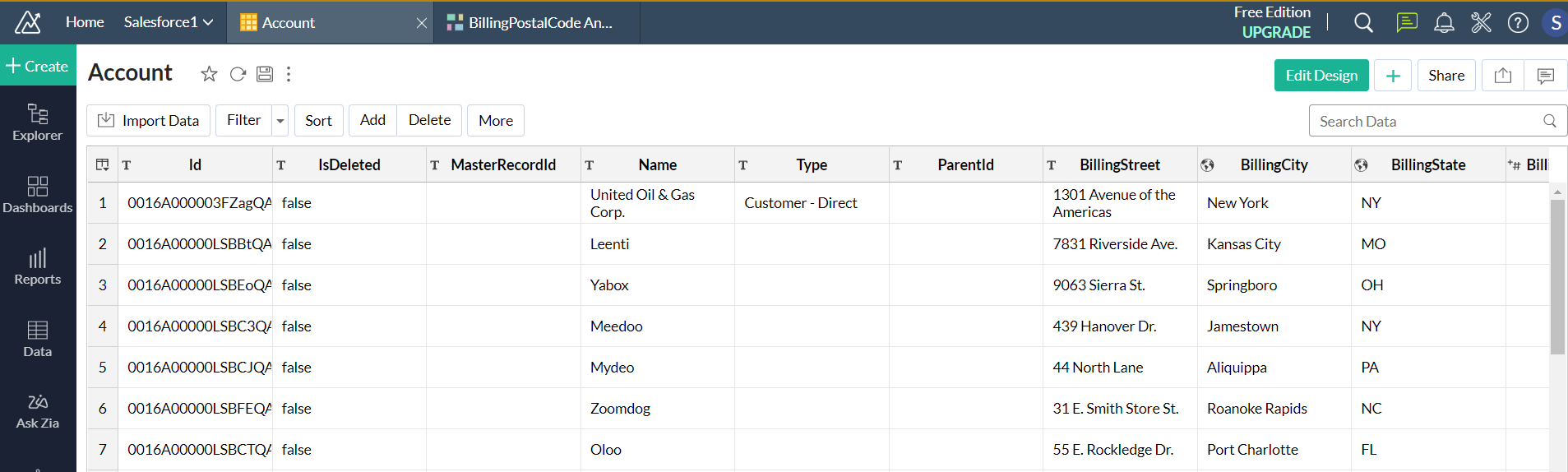Open Ask Zia in the sidebar

coord(38,411)
